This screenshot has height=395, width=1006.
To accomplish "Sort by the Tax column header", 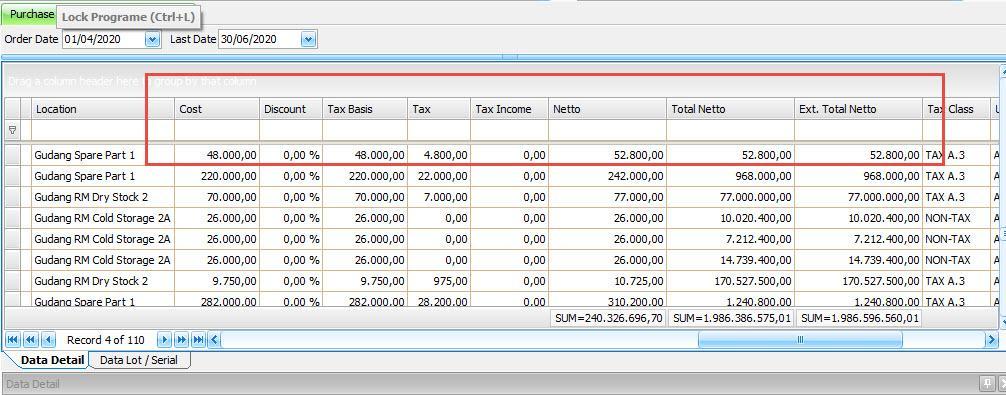I will pyautogui.click(x=439, y=109).
